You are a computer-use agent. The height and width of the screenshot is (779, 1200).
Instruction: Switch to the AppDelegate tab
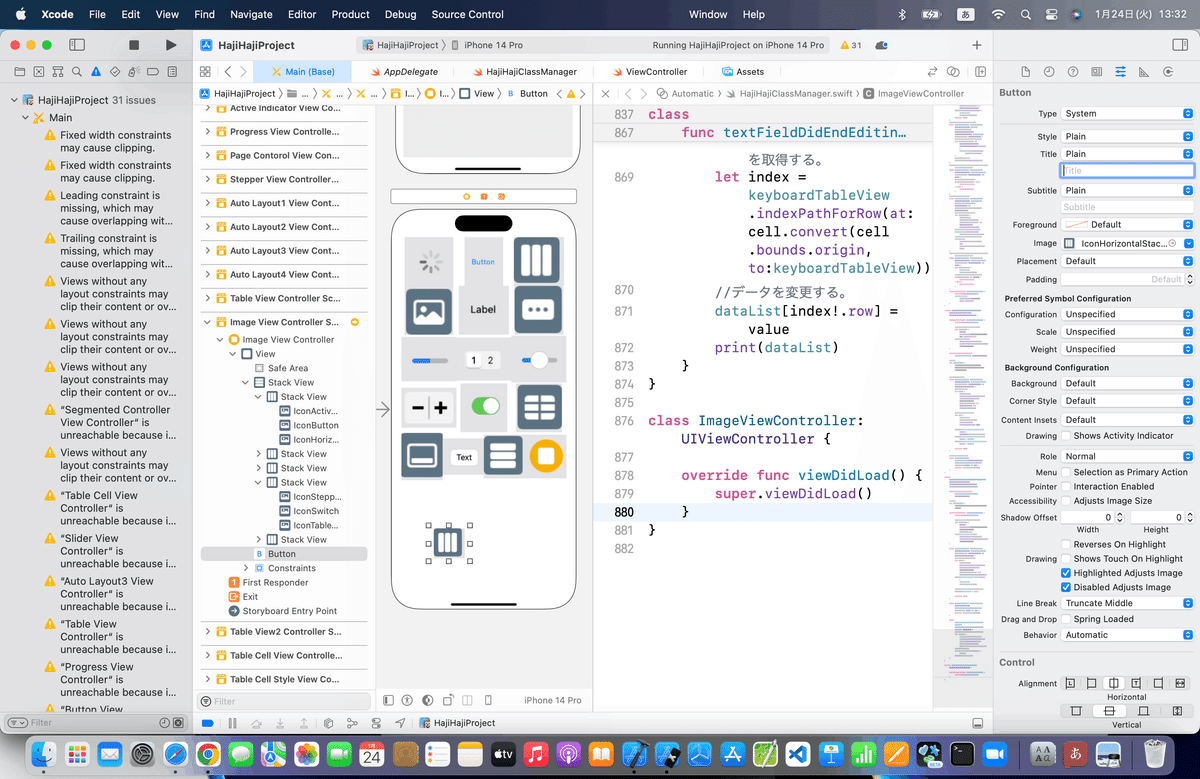(403, 72)
